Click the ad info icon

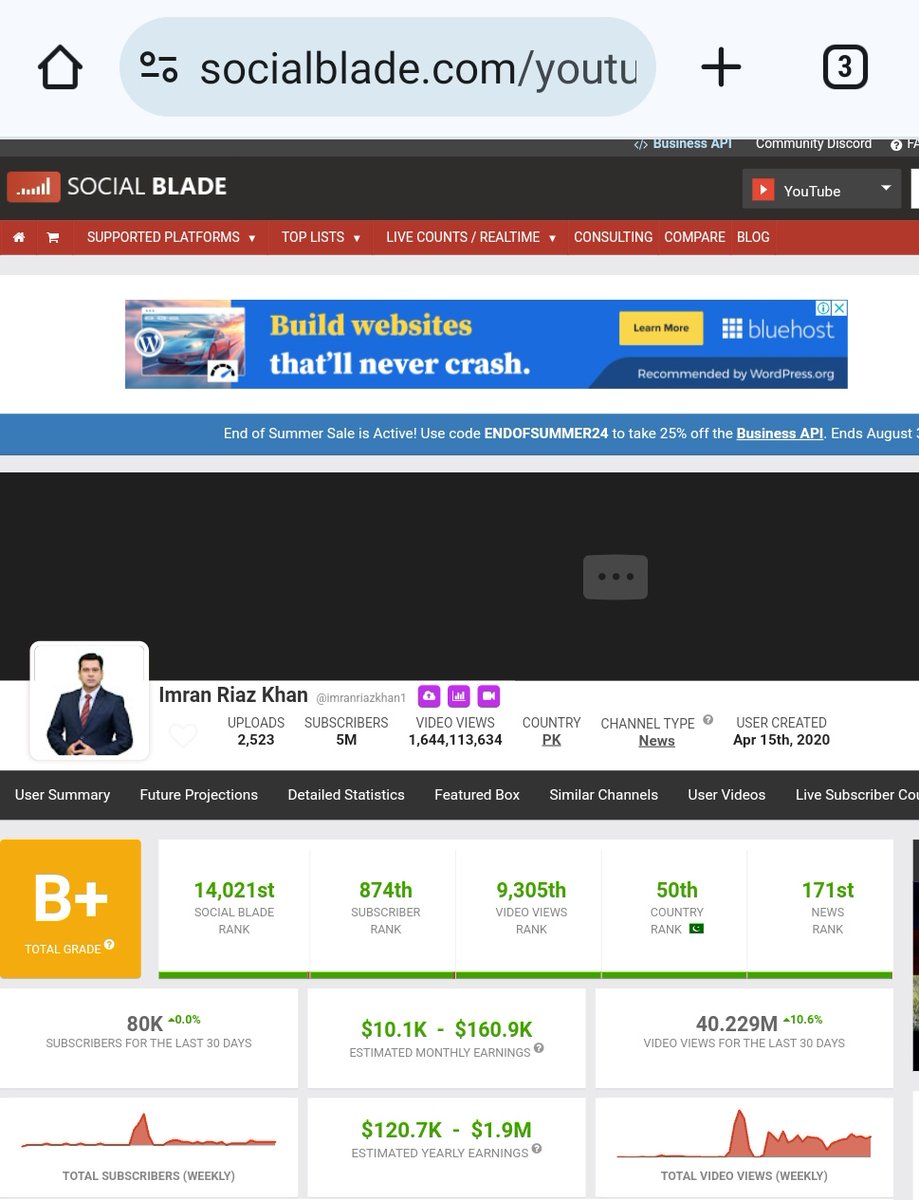[x=821, y=308]
